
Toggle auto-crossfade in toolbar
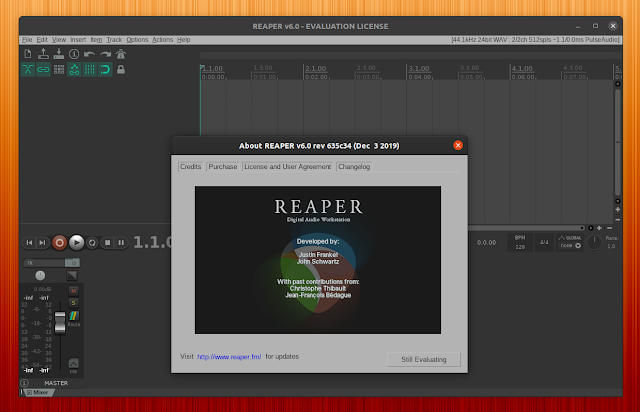pyautogui.click(x=28, y=69)
